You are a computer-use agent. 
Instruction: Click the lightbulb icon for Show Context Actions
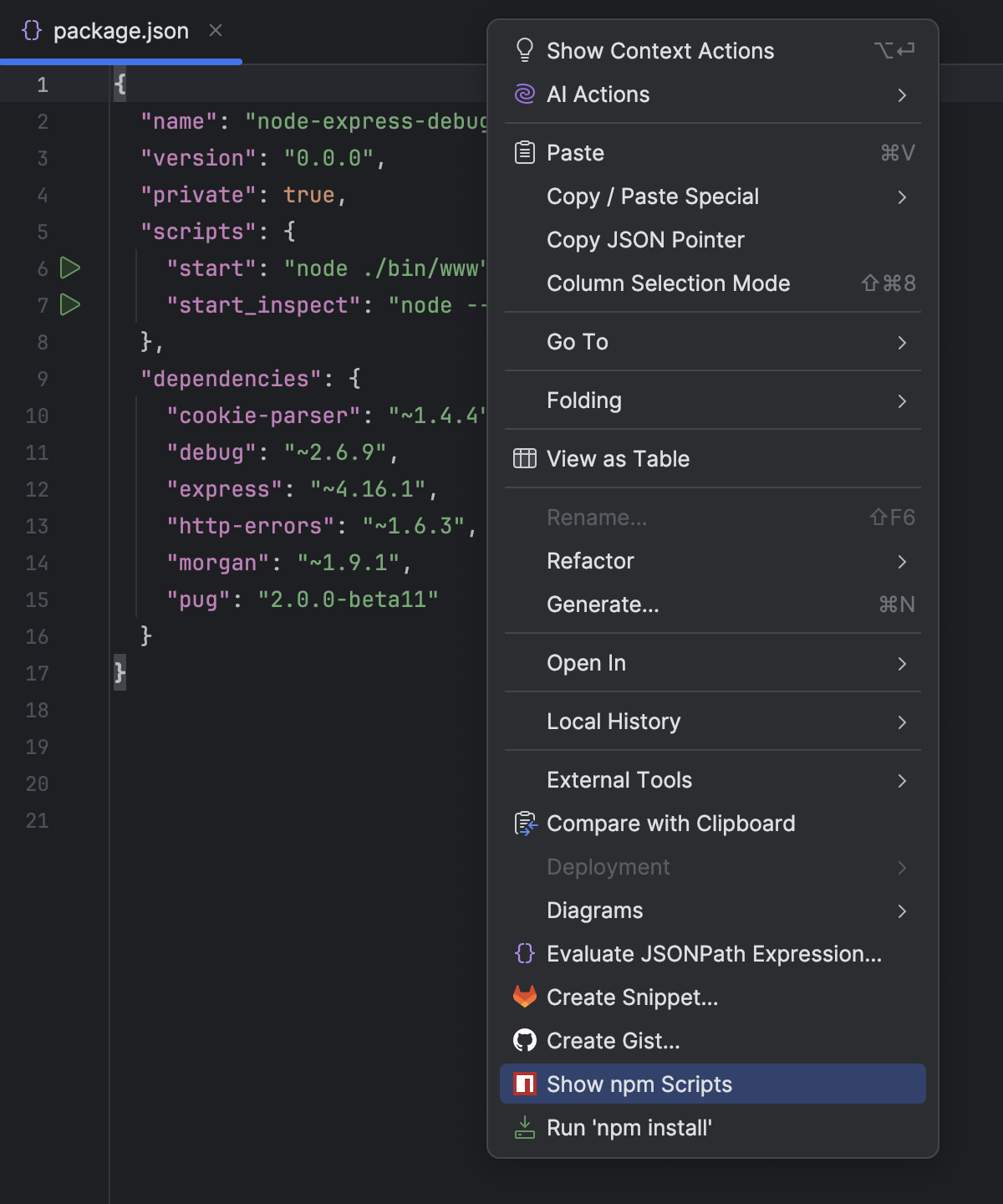point(524,50)
